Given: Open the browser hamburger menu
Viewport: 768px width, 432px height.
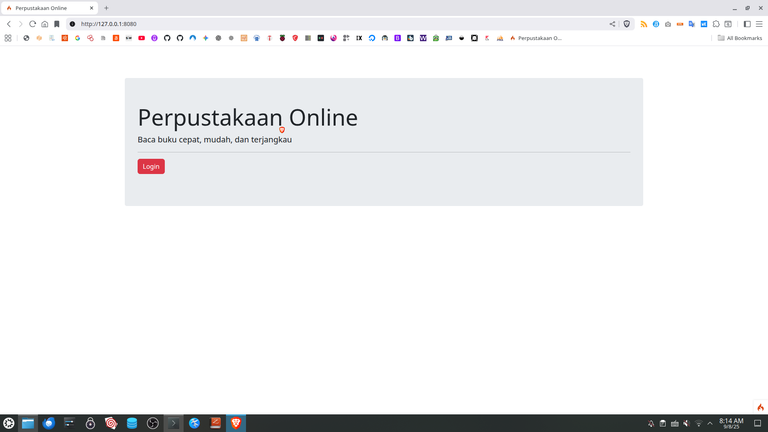Looking at the screenshot, I should [759, 24].
